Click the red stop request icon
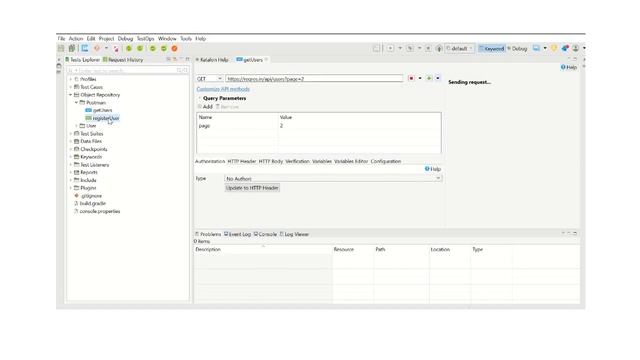This screenshot has height=360, width=640. pyautogui.click(x=411, y=78)
